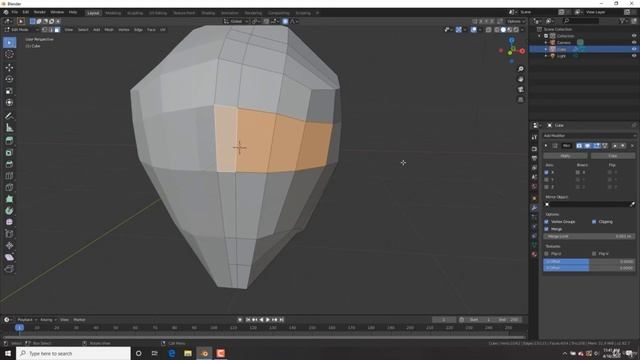Activate the Move tool
The image size is (640, 360).
coord(9,67)
